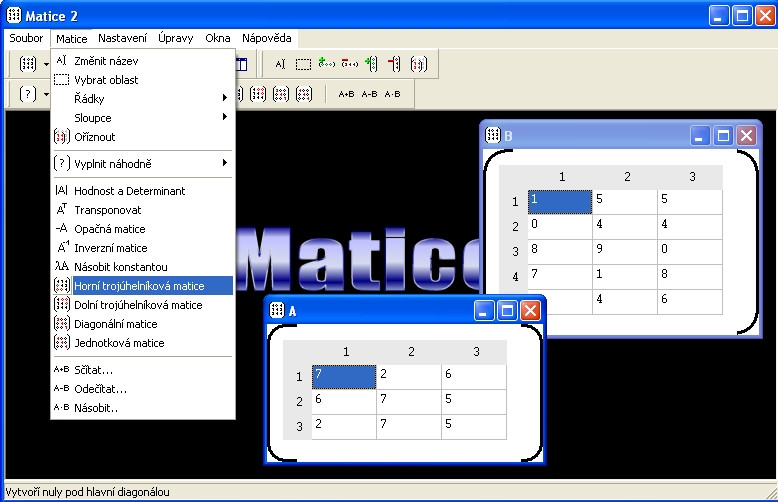Choose Odečítat... from the menu
Screen dimensions: 778x502
click(x=142, y=389)
